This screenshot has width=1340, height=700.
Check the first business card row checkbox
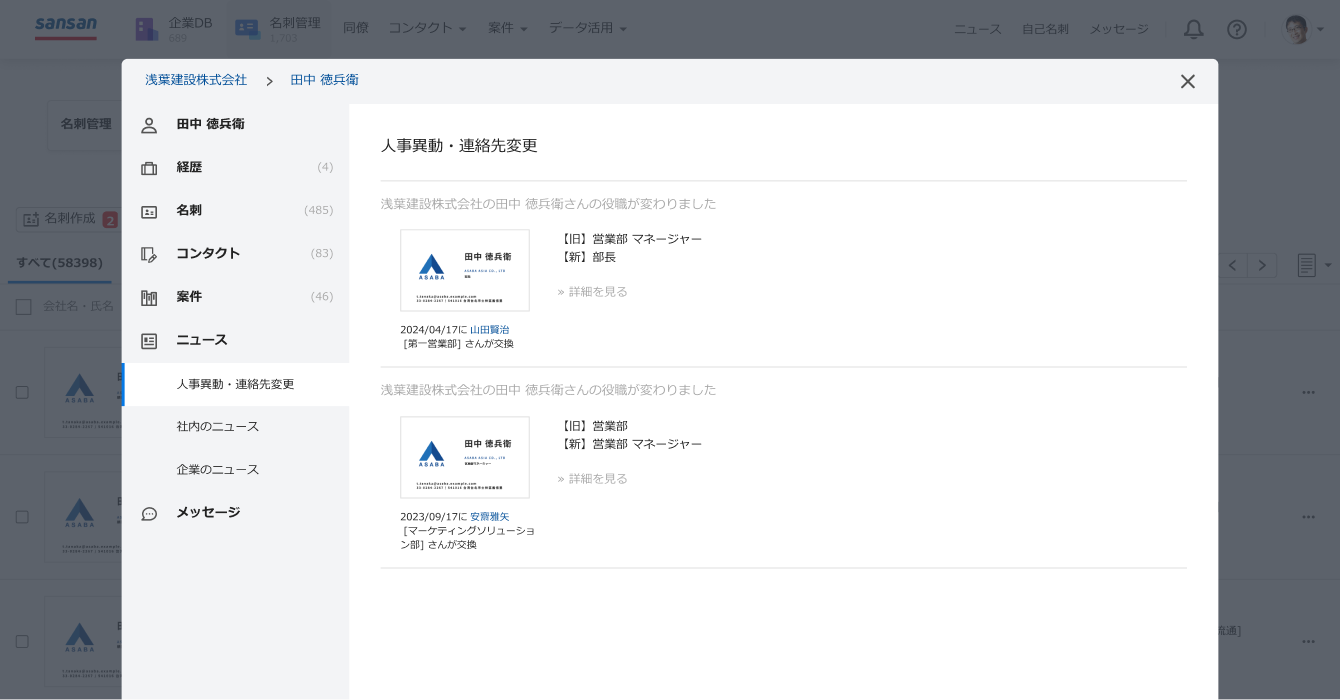(22, 392)
